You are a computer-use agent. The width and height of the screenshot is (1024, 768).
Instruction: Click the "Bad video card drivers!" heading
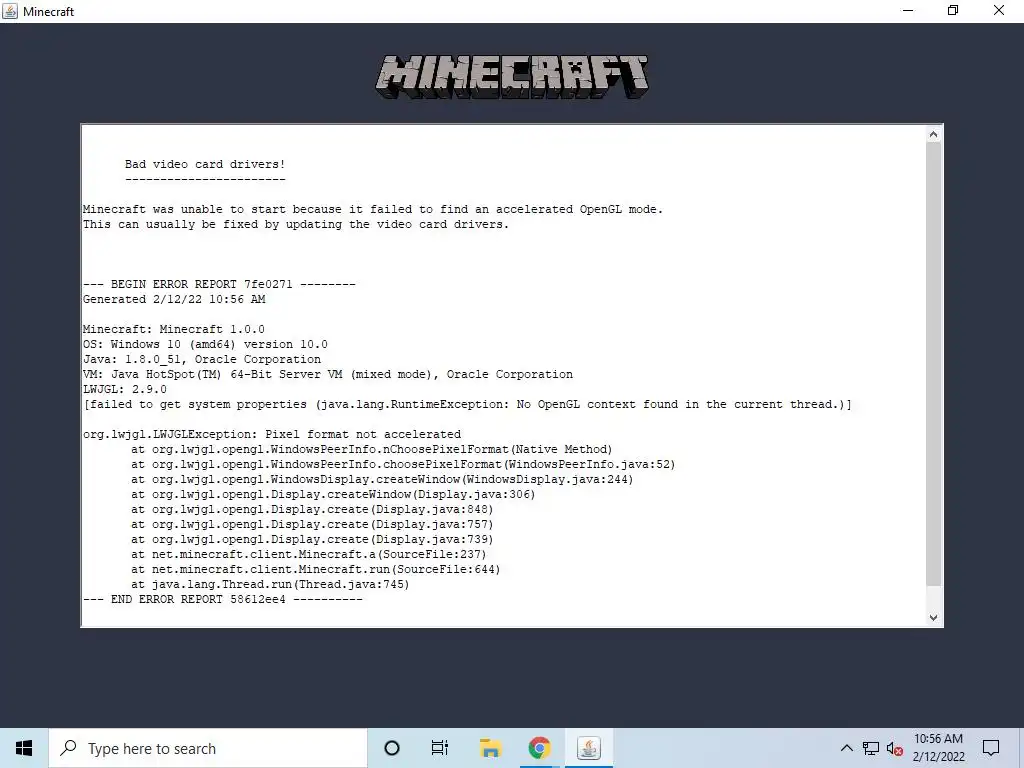pos(205,165)
